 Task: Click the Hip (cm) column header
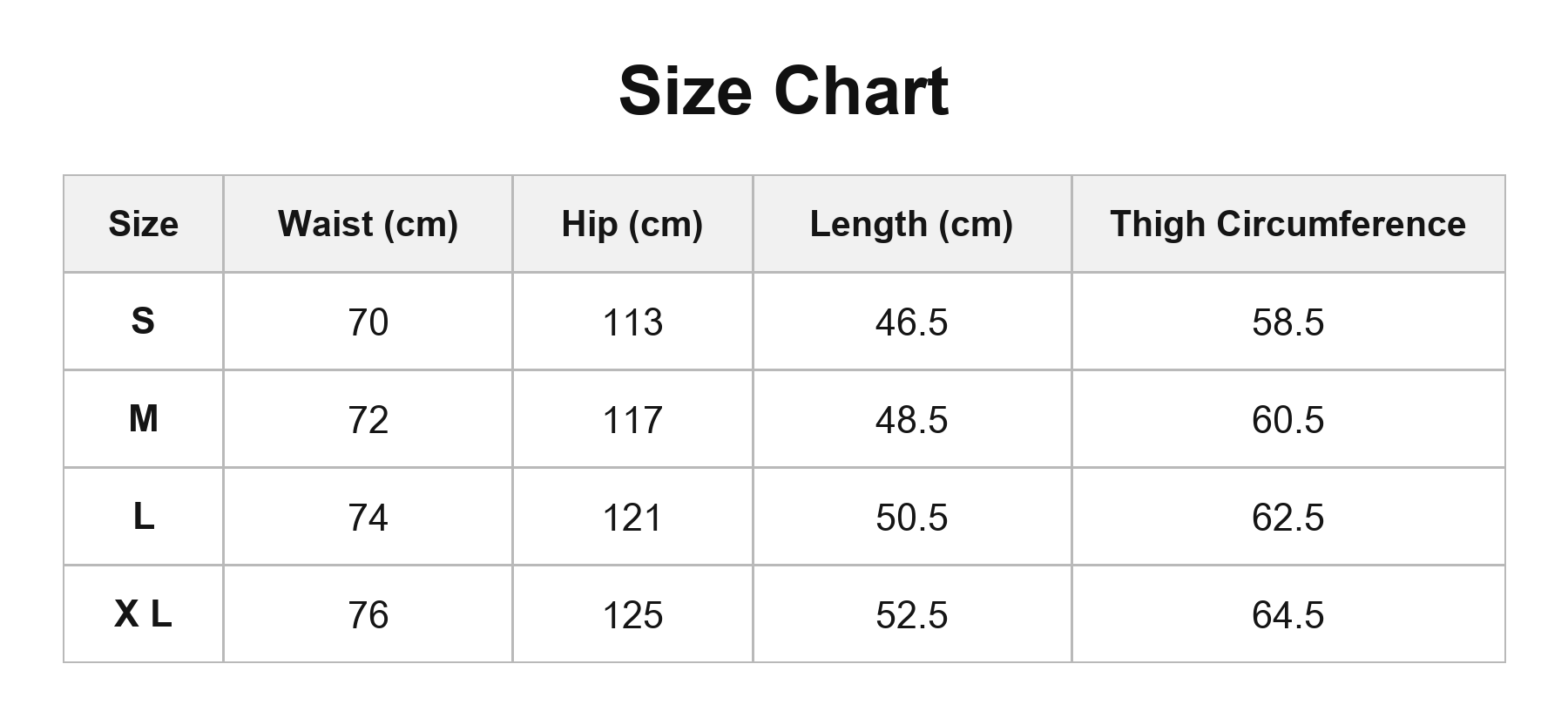pos(632,224)
